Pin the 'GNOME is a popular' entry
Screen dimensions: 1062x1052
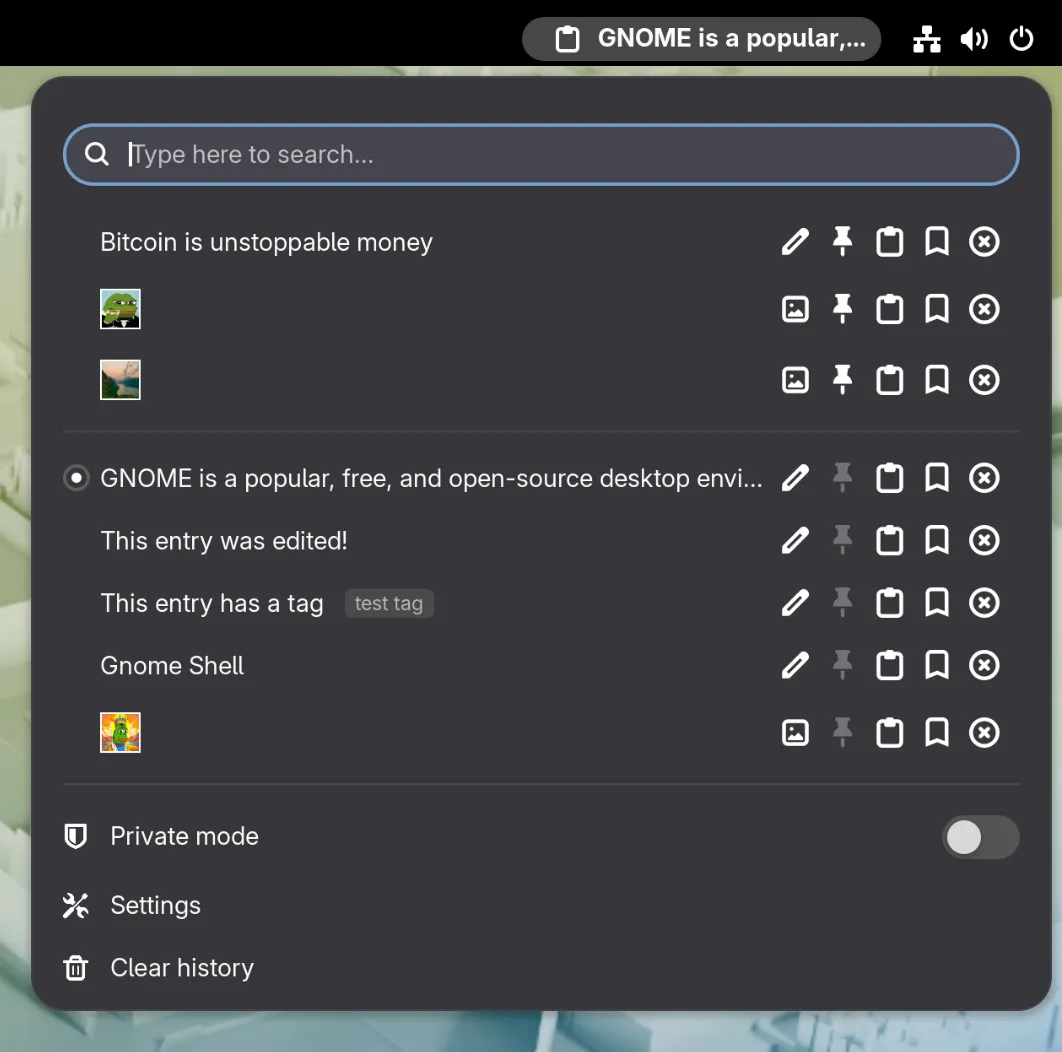(x=842, y=478)
